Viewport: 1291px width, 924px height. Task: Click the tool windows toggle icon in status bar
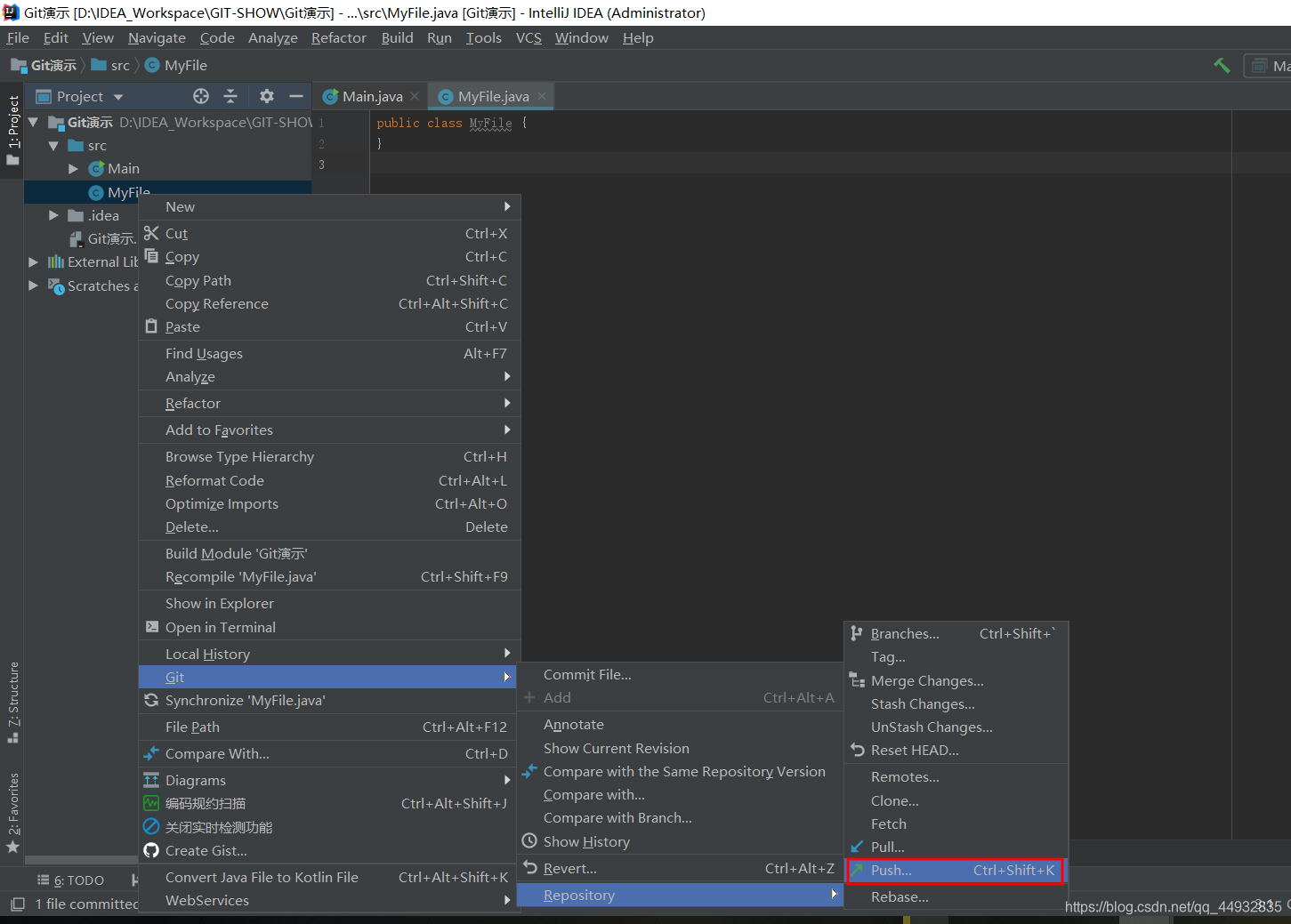tap(17, 904)
